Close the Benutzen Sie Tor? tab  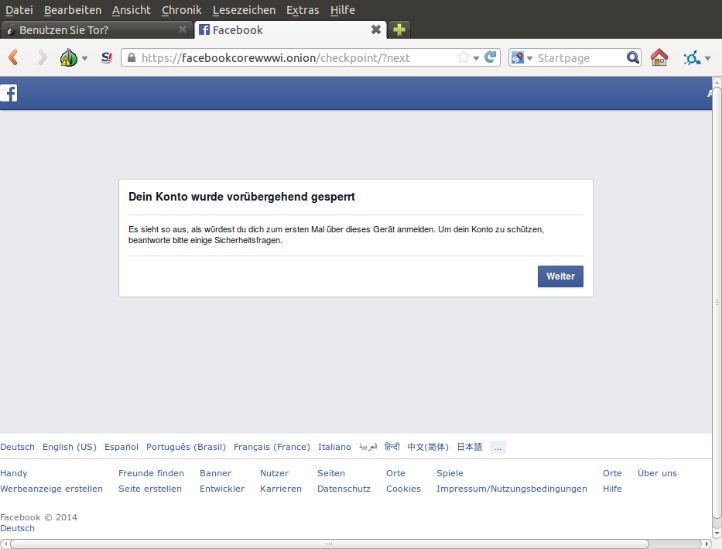click(x=183, y=29)
